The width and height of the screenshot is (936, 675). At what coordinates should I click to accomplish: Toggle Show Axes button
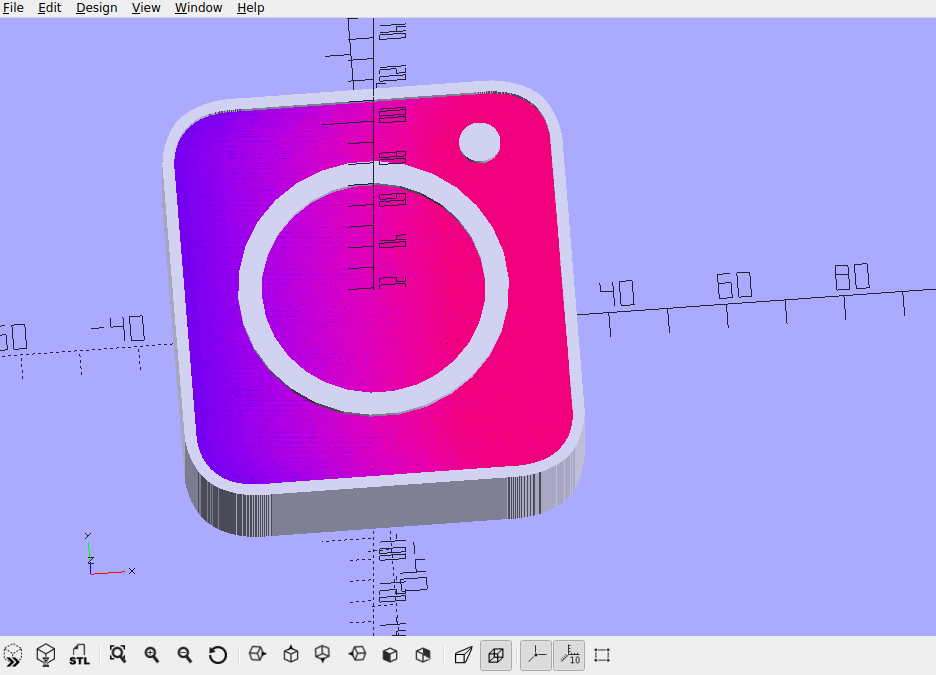535,655
